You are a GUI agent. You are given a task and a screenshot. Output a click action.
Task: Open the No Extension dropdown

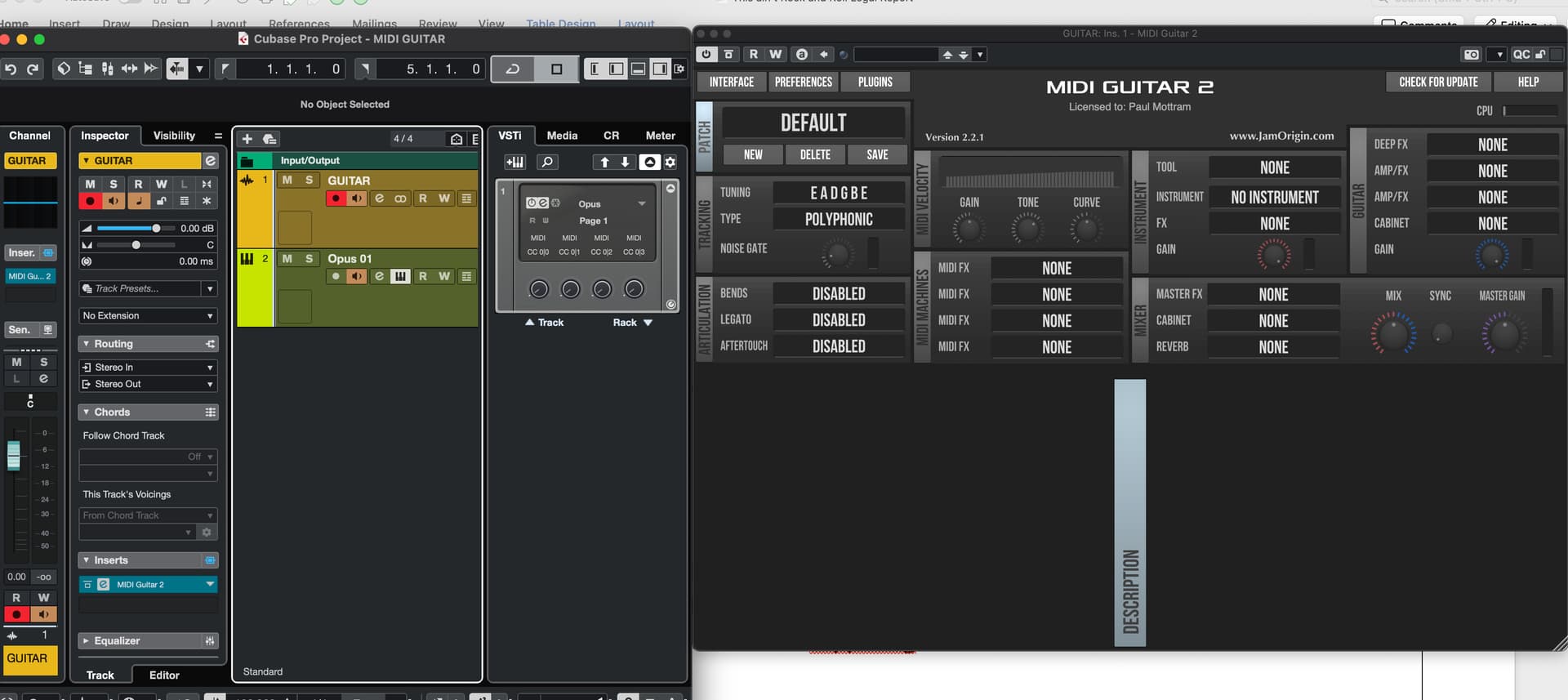148,315
